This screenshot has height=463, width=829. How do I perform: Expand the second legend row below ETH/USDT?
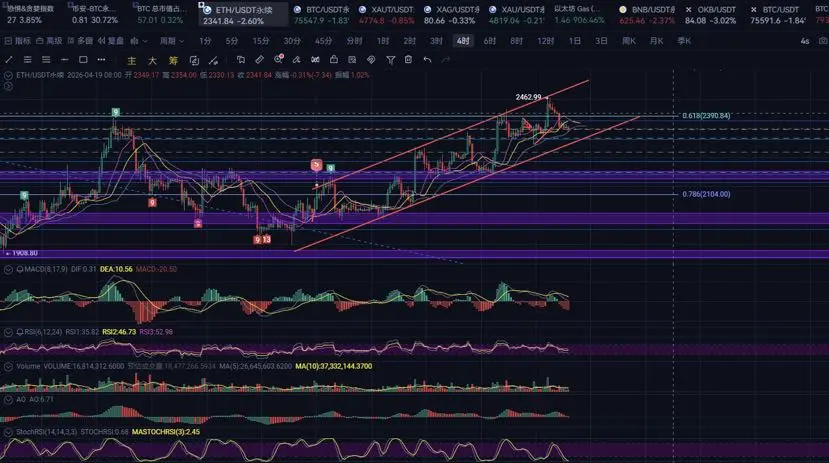coord(8,86)
